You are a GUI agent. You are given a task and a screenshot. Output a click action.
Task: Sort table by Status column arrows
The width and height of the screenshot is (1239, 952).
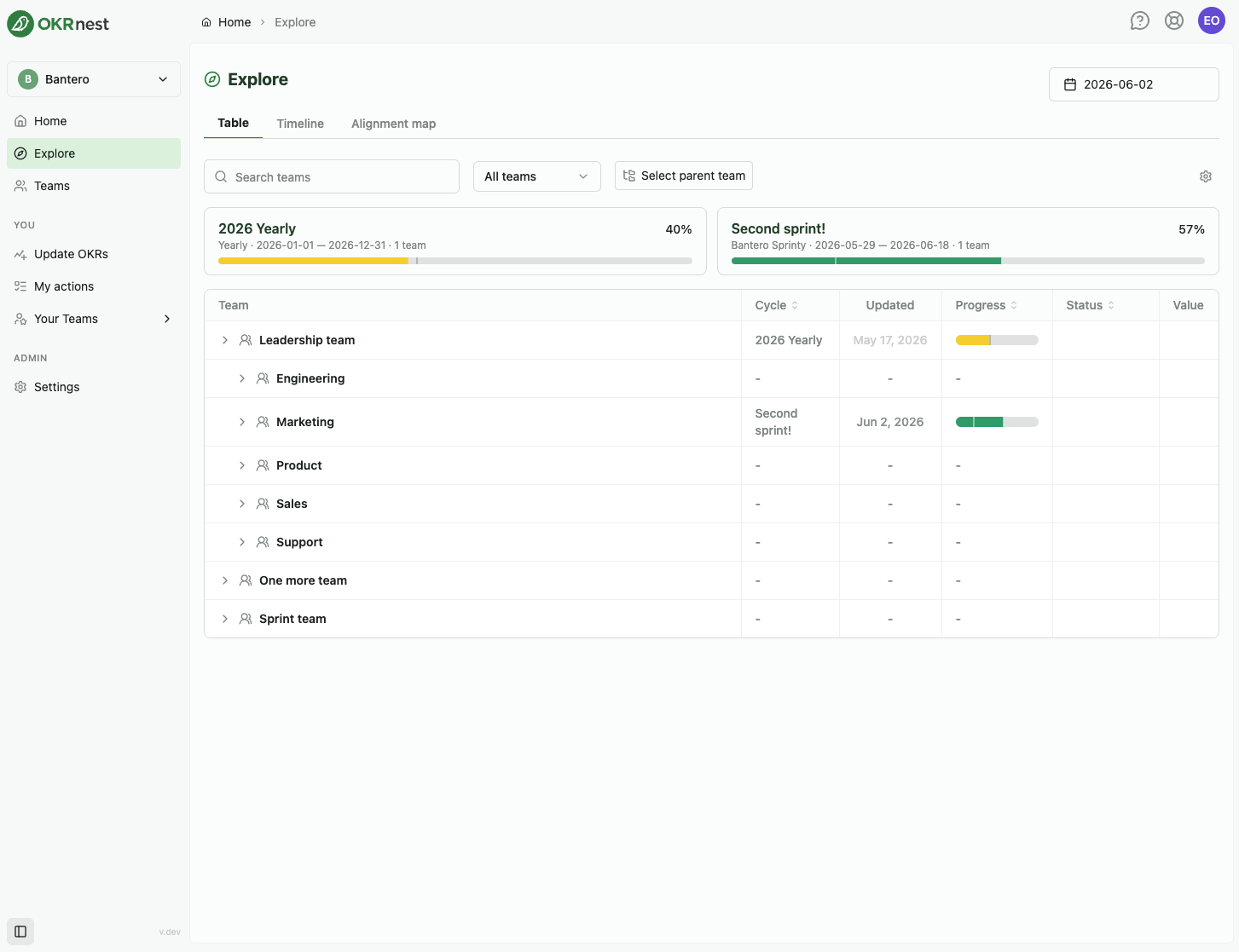(x=1111, y=305)
